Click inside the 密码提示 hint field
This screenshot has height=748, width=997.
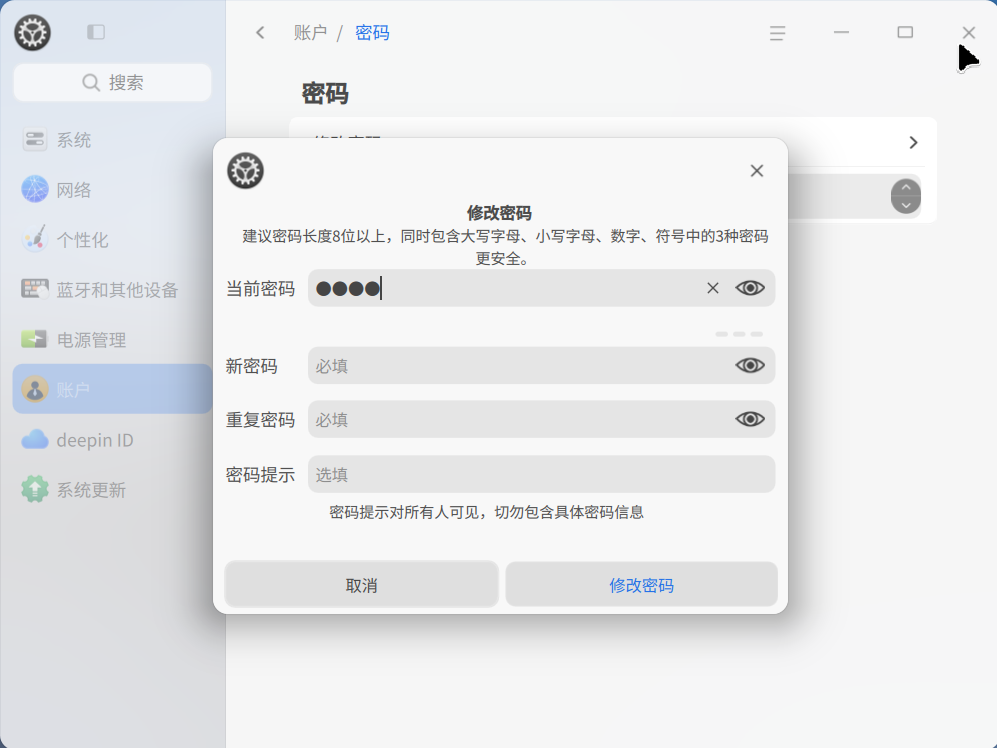pos(540,474)
